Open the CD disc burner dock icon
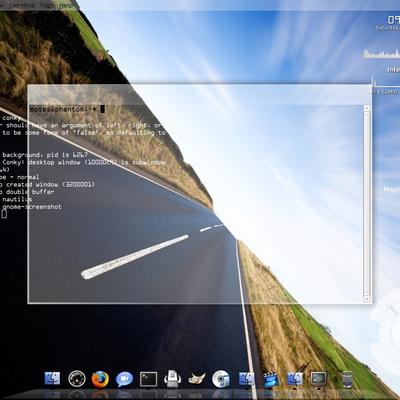400x400 pixels. [x=221, y=379]
